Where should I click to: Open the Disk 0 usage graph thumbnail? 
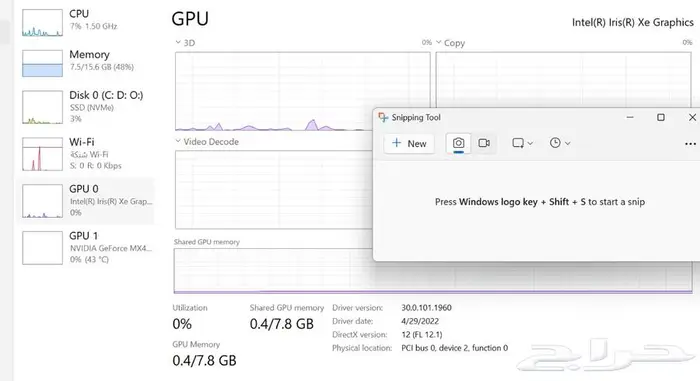pos(42,107)
